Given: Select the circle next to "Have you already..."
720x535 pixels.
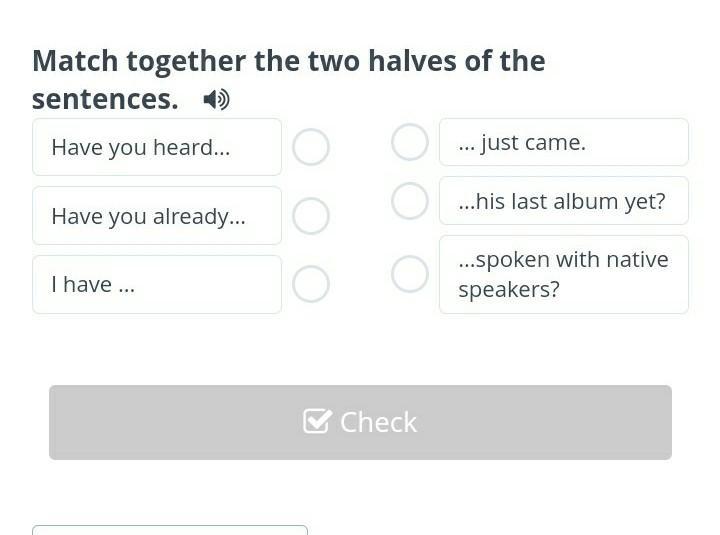Looking at the screenshot, I should pos(311,216).
